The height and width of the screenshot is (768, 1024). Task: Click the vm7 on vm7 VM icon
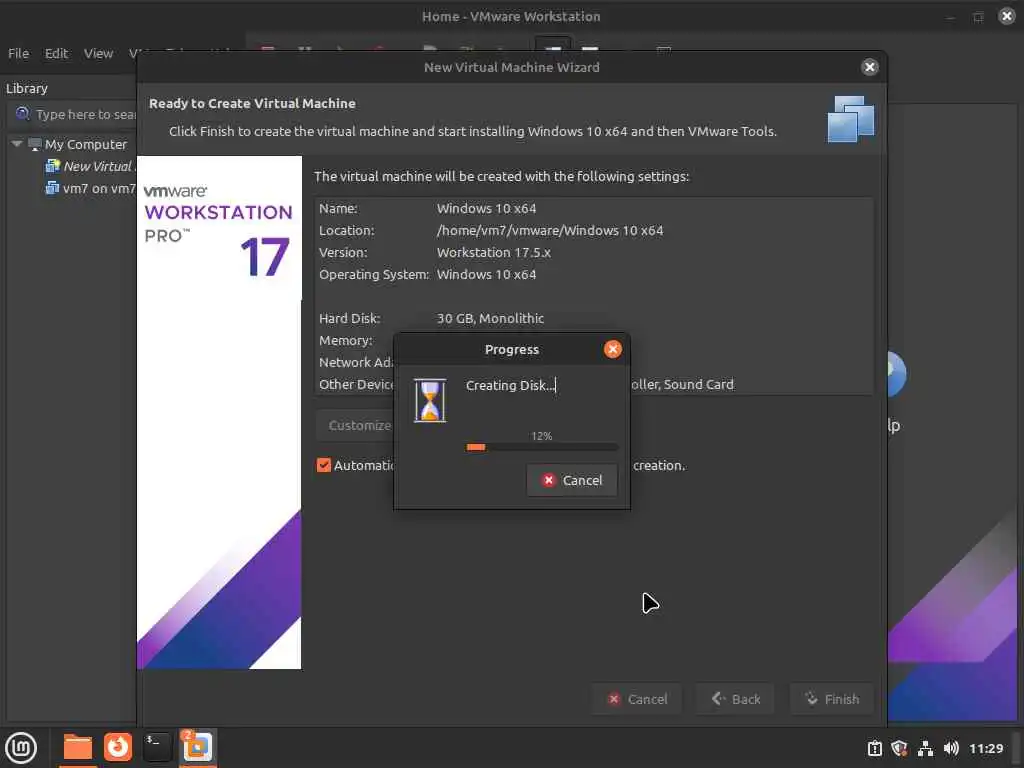coord(52,188)
